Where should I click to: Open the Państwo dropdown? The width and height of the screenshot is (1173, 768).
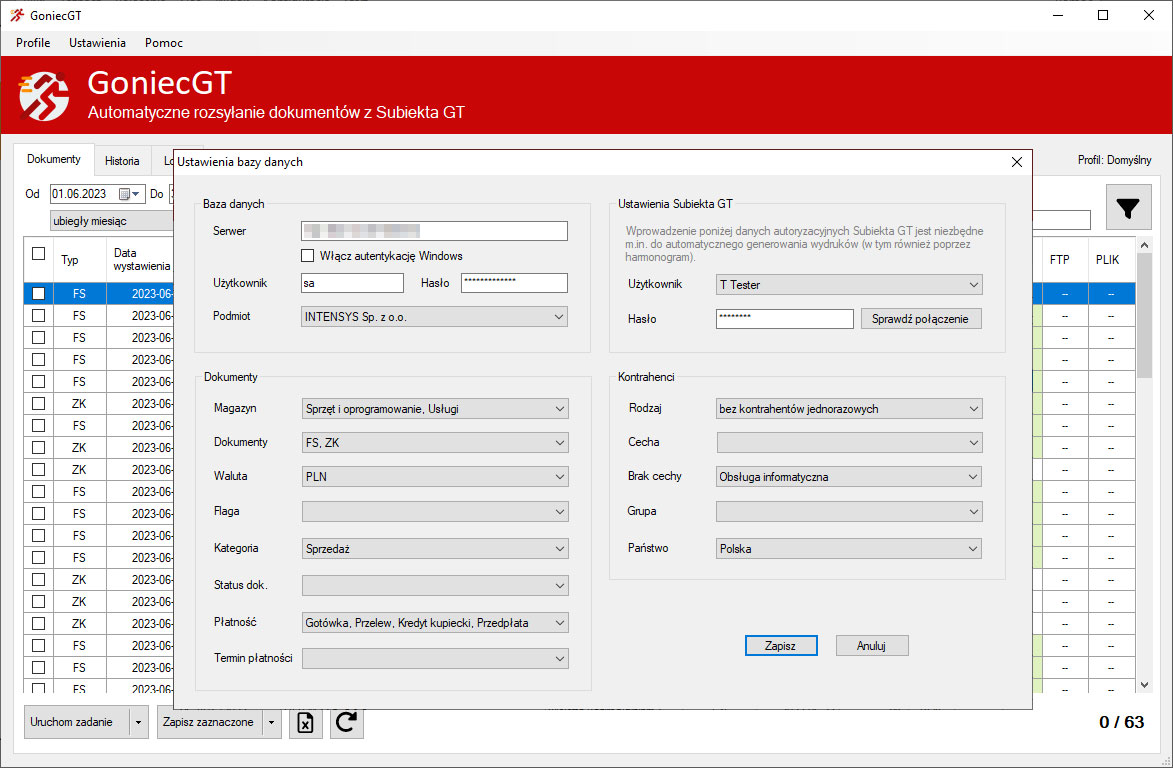[x=849, y=549]
